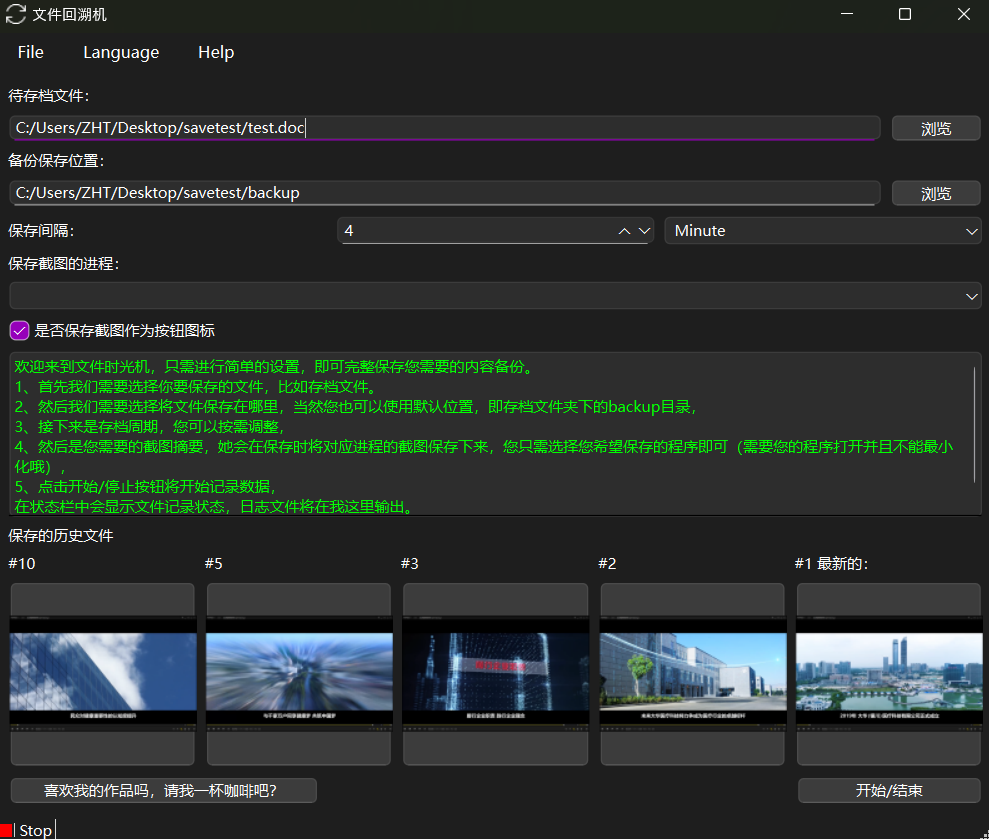Click the file path field containing test.doc
989x839 pixels.
click(445, 128)
